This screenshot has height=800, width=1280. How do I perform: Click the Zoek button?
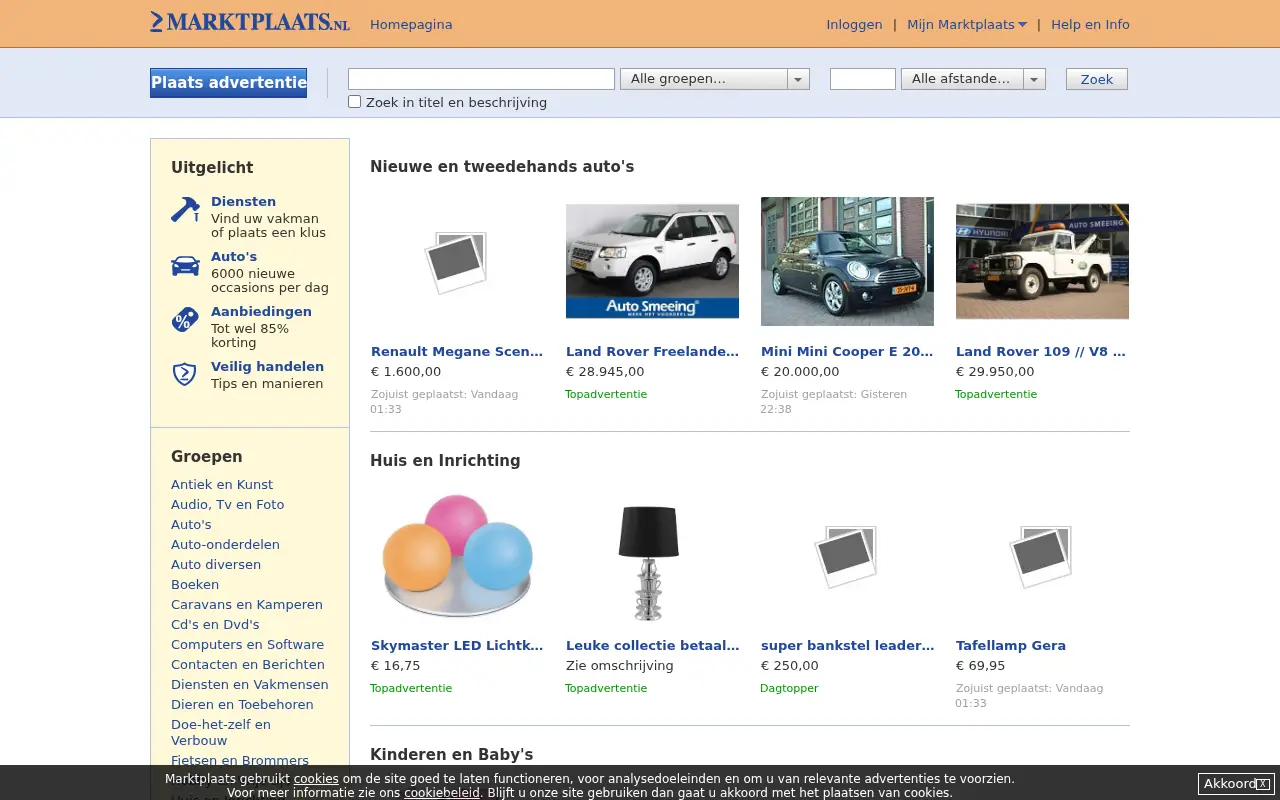point(1097,79)
